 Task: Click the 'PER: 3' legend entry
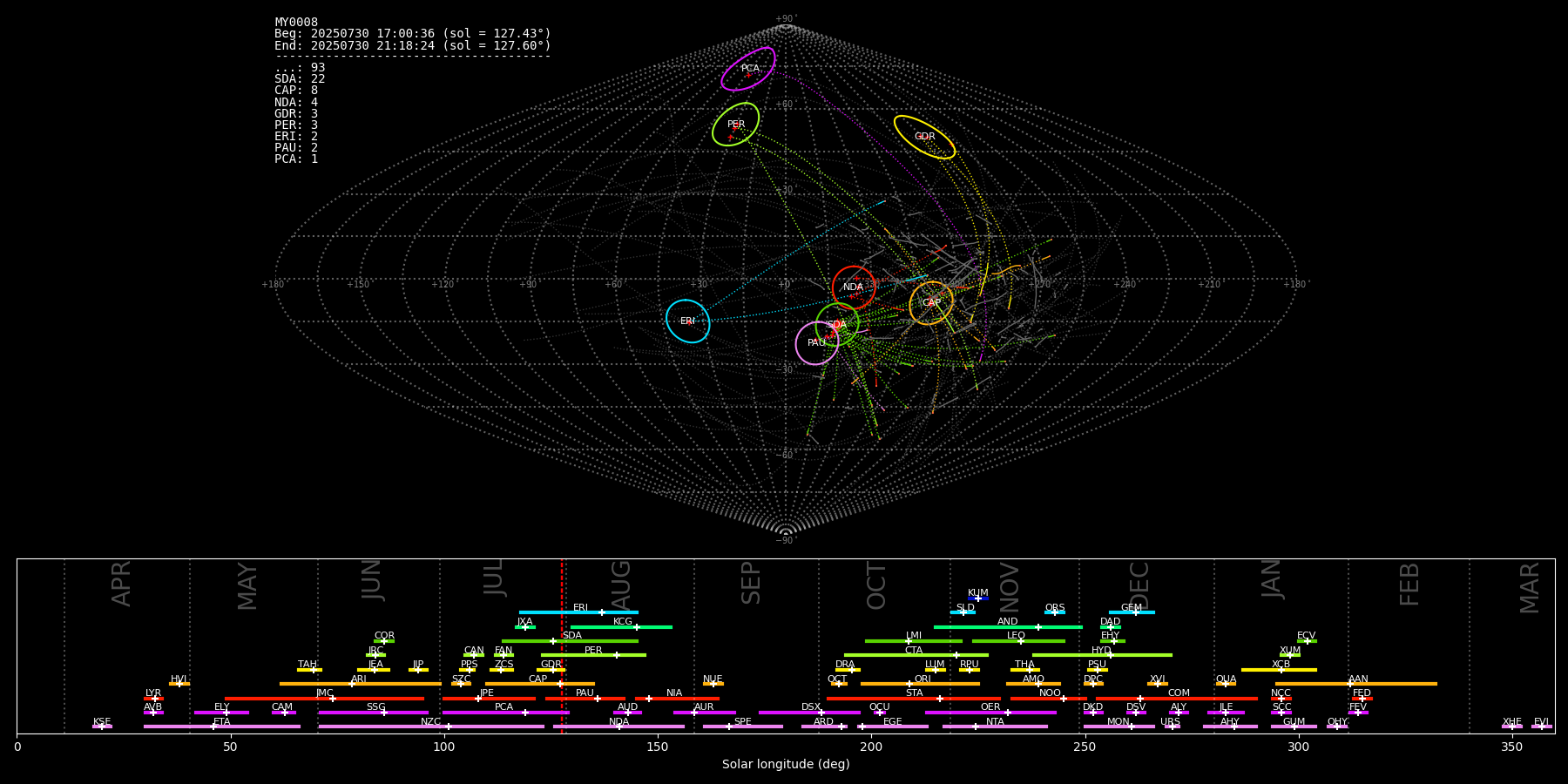tap(296, 125)
